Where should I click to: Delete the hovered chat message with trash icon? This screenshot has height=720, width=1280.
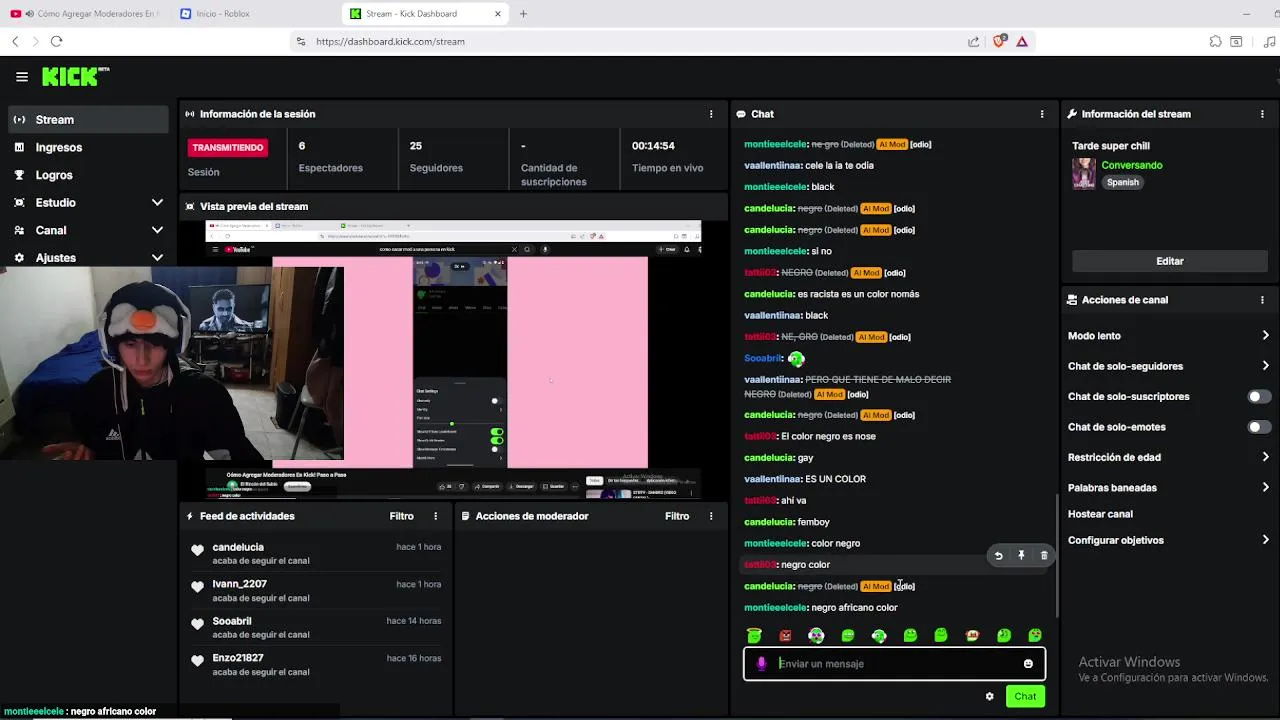1044,556
